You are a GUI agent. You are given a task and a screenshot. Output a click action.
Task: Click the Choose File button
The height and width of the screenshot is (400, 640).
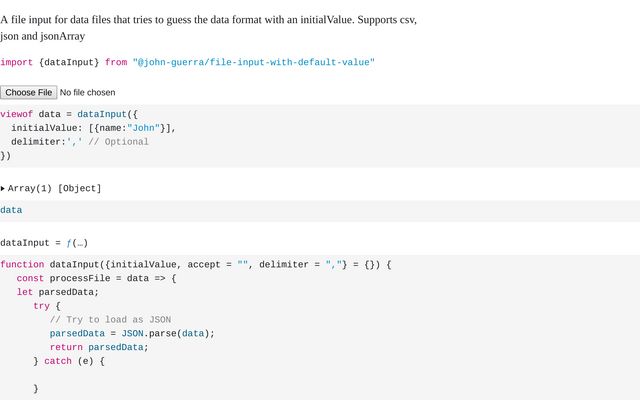click(x=29, y=92)
